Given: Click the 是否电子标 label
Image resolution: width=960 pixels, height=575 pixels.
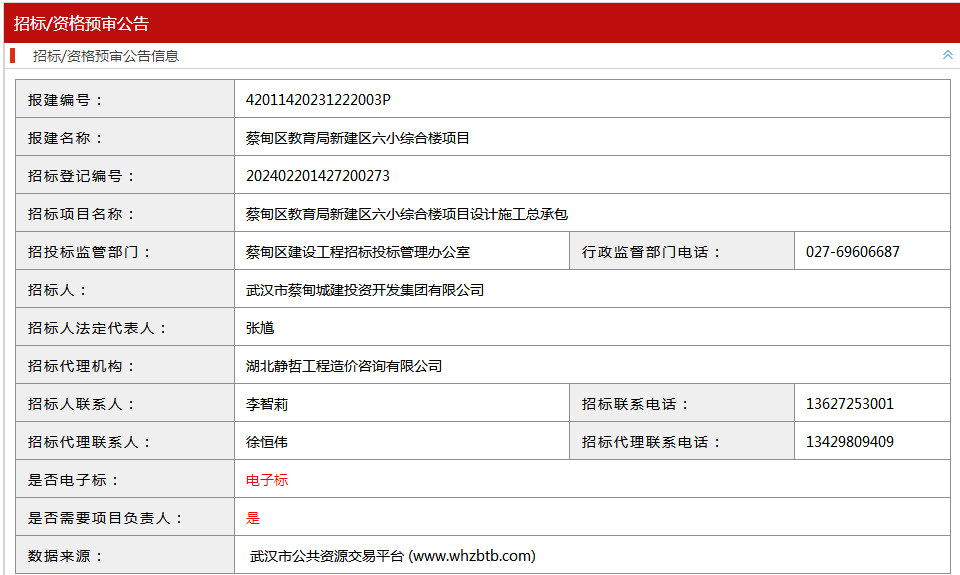Looking at the screenshot, I should click(x=73, y=479).
